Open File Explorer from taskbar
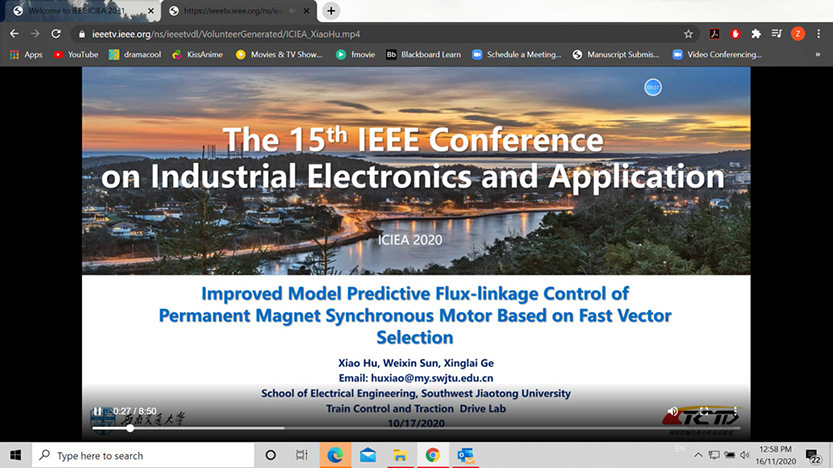 coord(400,455)
